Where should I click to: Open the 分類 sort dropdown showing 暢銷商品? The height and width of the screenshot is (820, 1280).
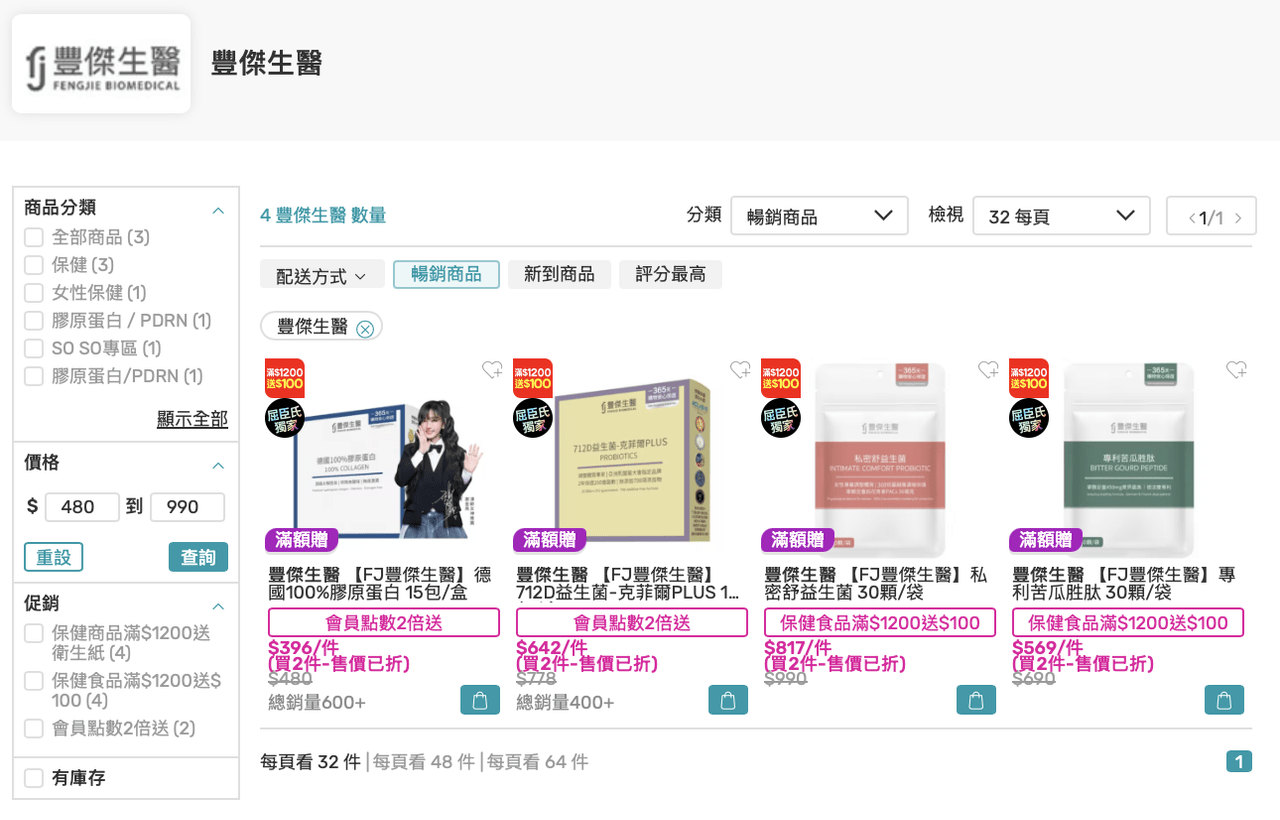point(819,216)
